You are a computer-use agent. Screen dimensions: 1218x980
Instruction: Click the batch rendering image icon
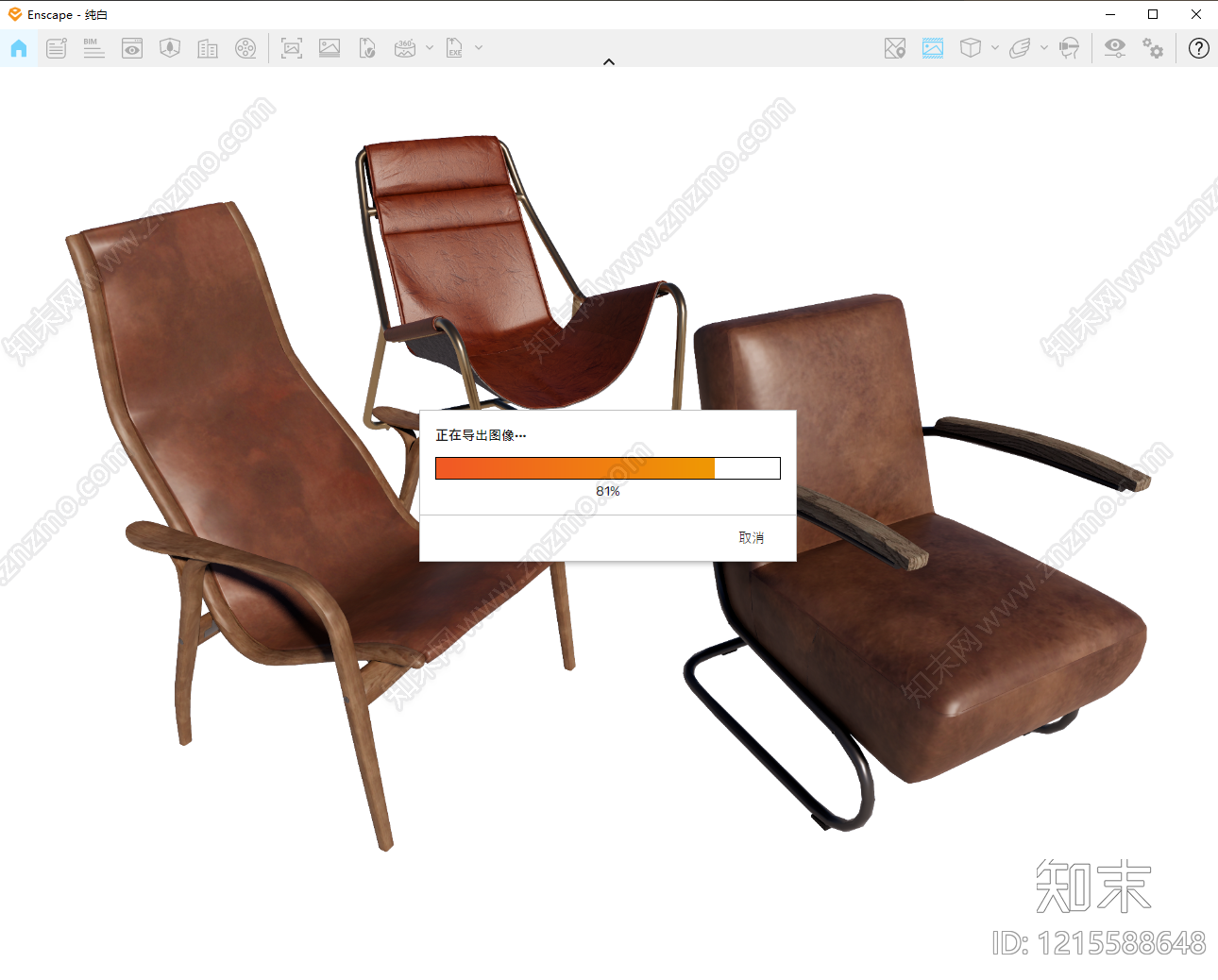330,48
